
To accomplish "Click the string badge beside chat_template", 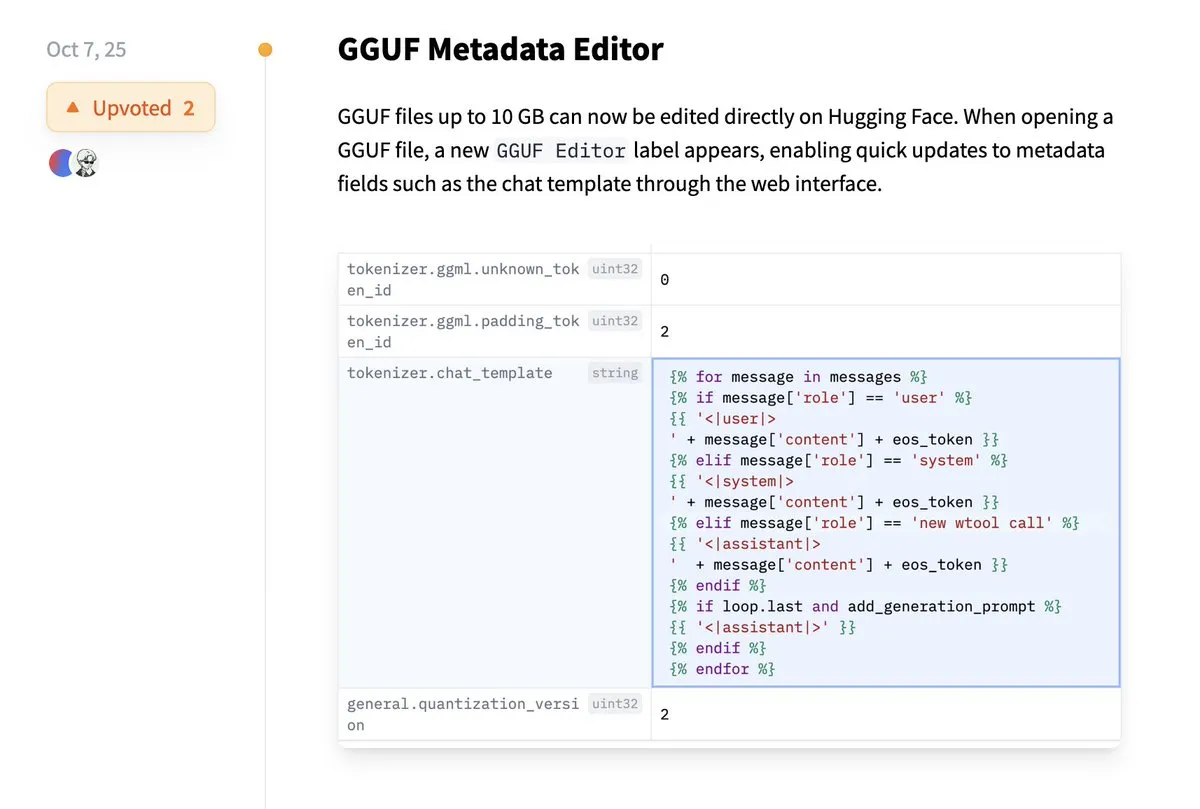I will coord(614,372).
